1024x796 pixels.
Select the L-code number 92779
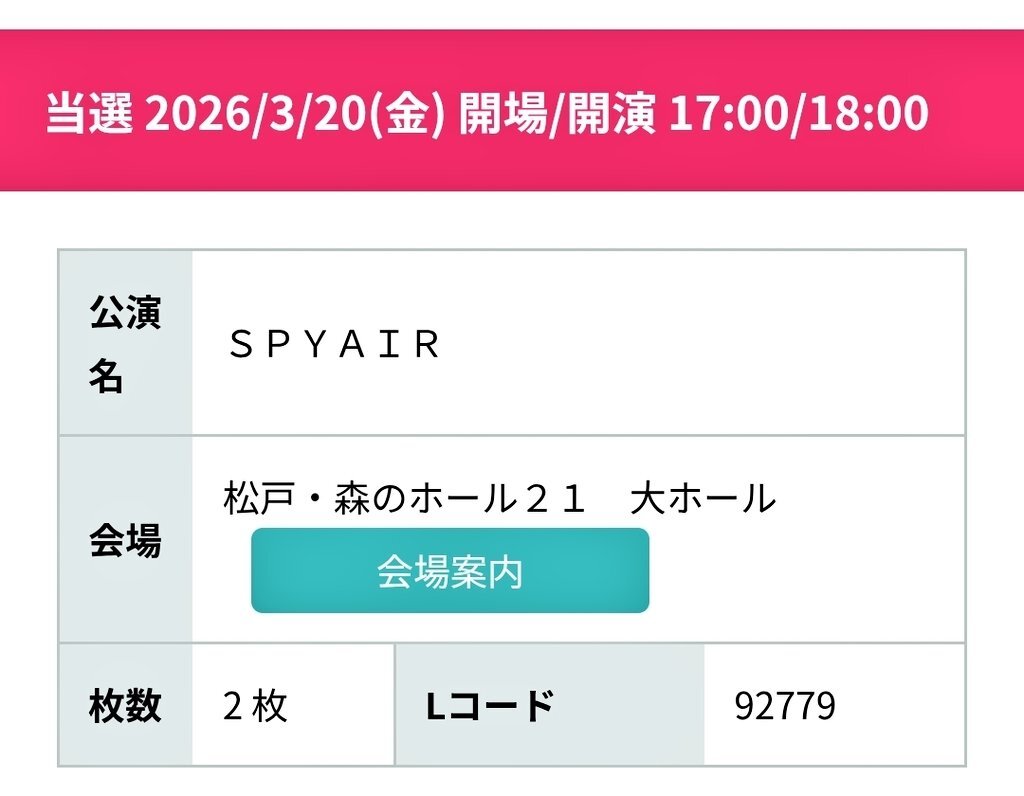click(x=785, y=707)
